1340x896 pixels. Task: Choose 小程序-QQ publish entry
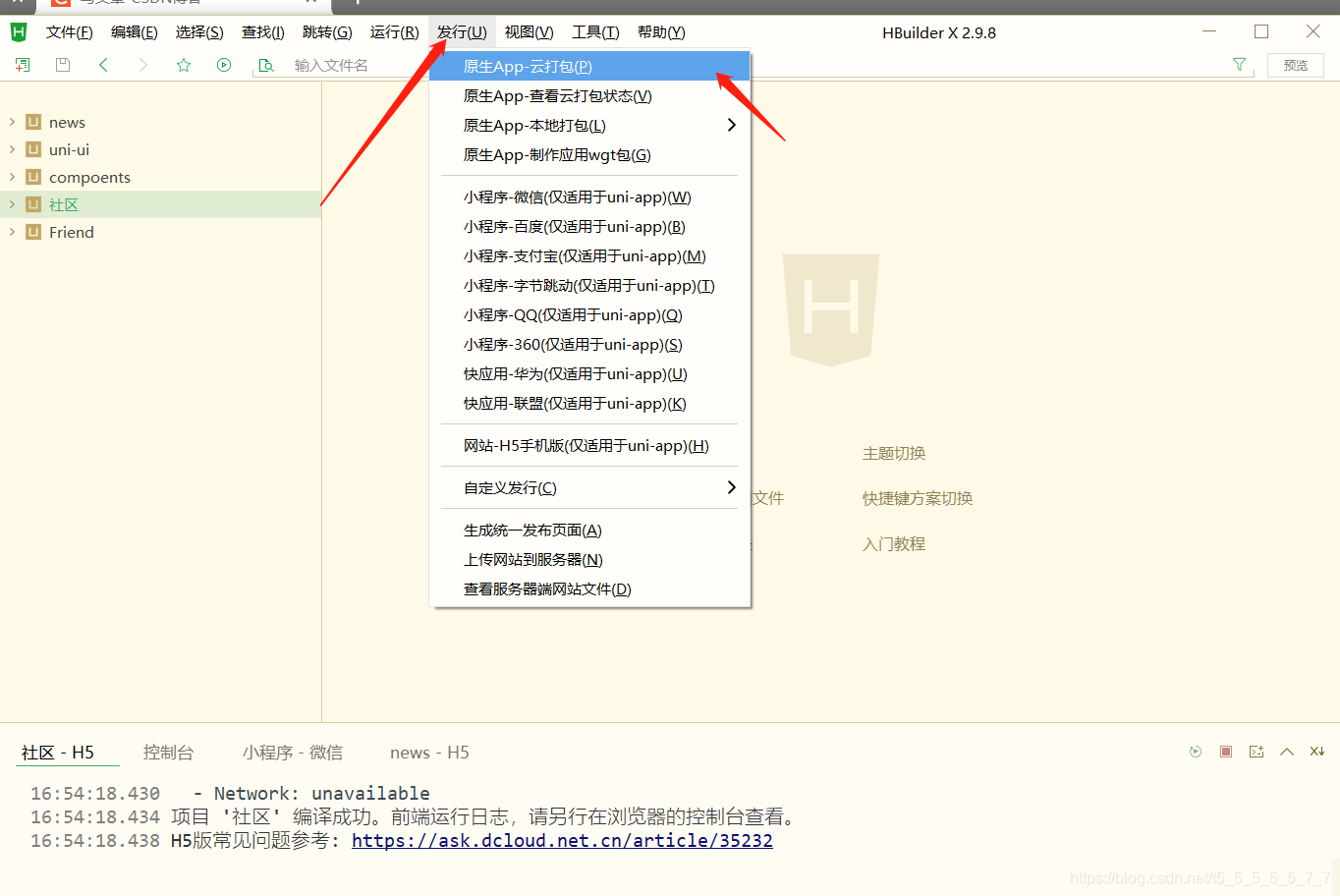click(589, 315)
